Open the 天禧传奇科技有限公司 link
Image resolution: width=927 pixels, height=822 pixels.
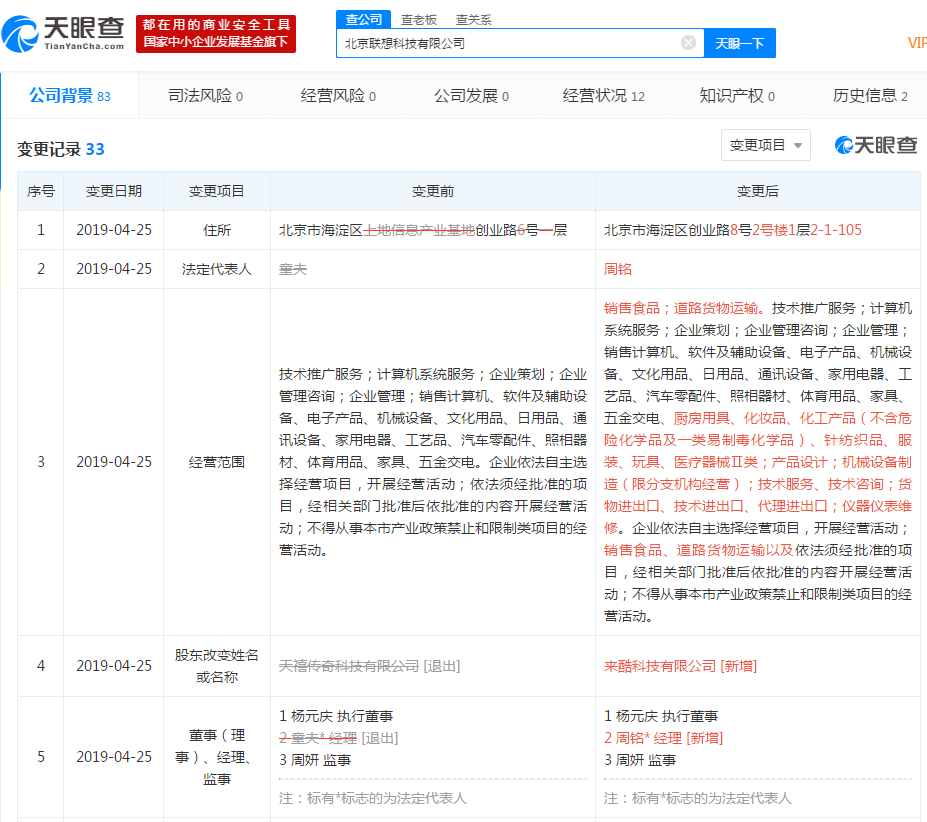(349, 665)
